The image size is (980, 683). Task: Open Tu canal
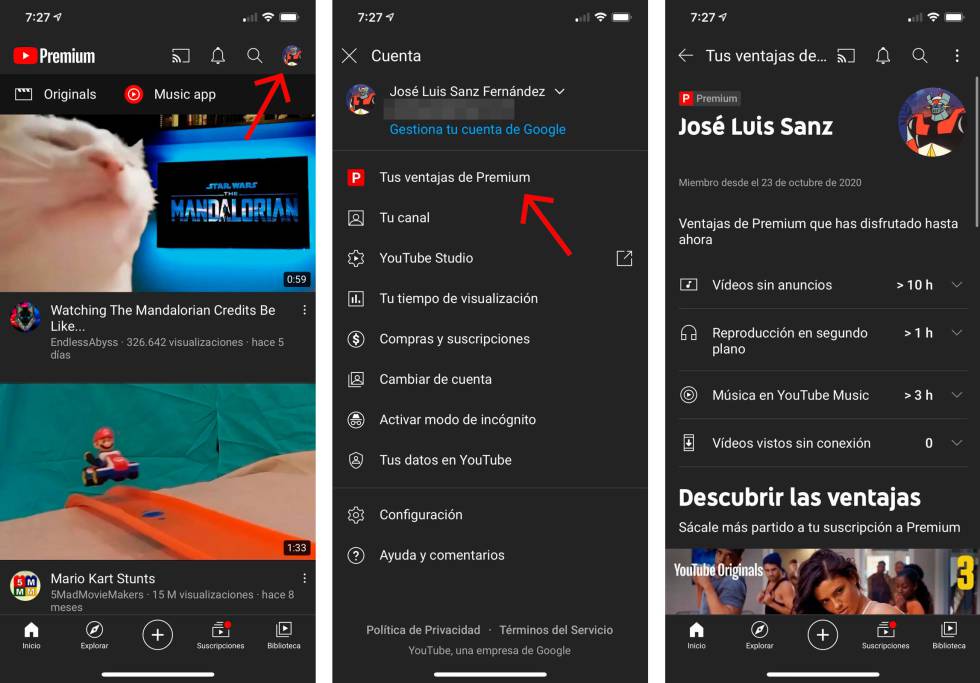490,218
